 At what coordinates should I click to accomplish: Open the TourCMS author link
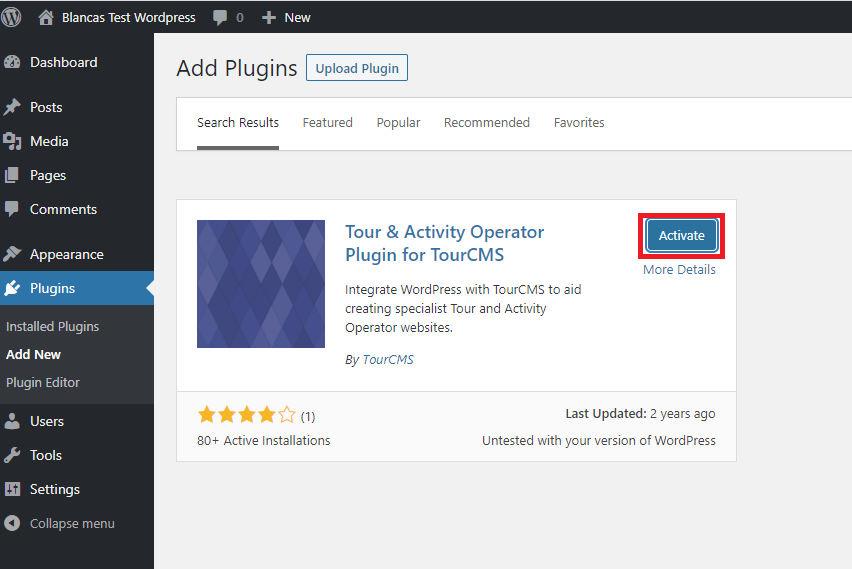click(388, 360)
